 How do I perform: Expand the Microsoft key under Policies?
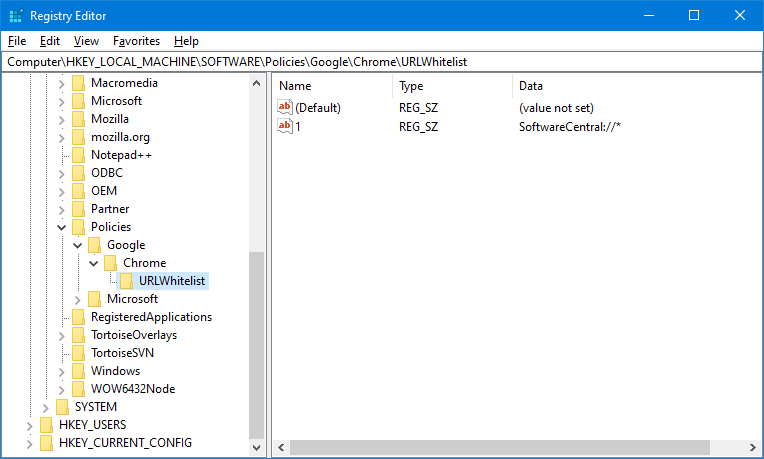[x=78, y=299]
